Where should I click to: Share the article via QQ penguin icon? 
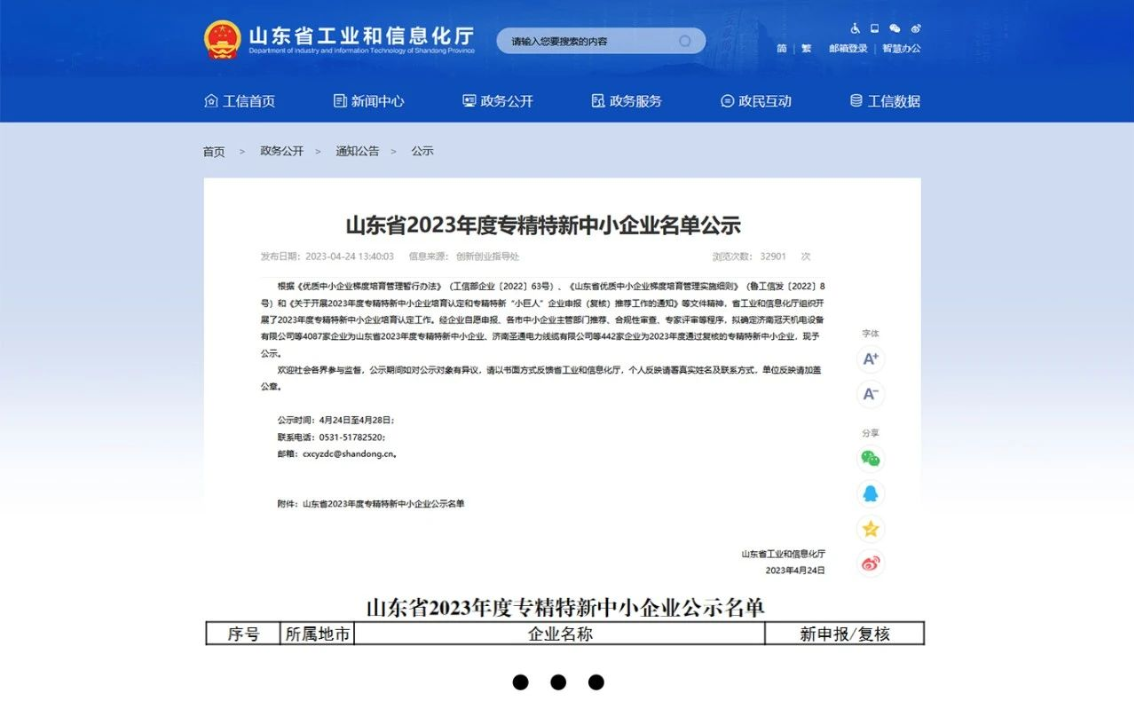pos(871,494)
